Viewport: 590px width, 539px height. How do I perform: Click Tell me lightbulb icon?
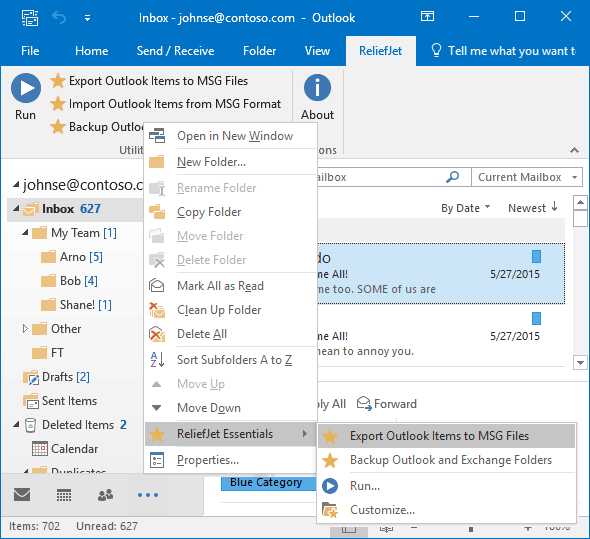click(436, 50)
